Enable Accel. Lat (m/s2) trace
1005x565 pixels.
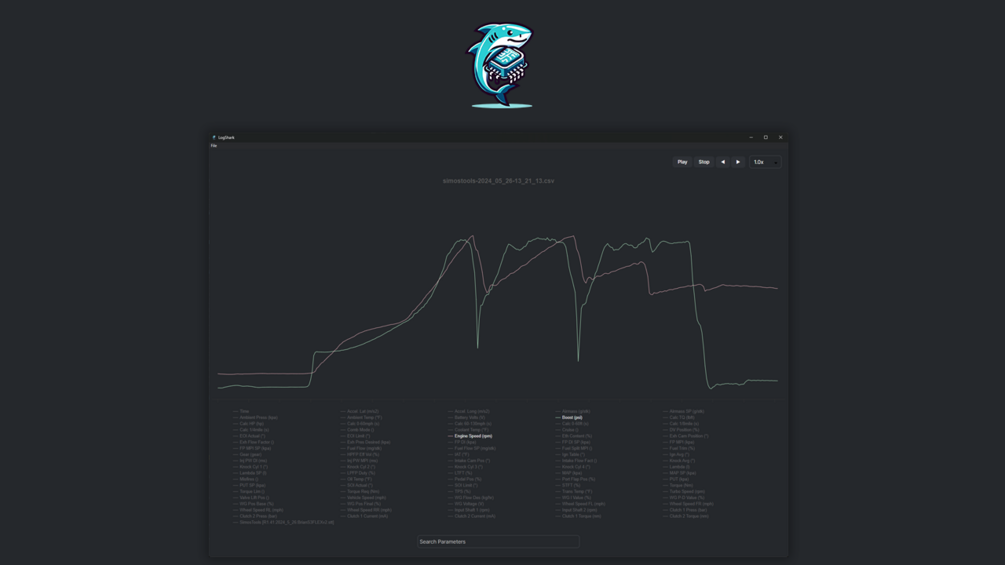tap(360, 411)
